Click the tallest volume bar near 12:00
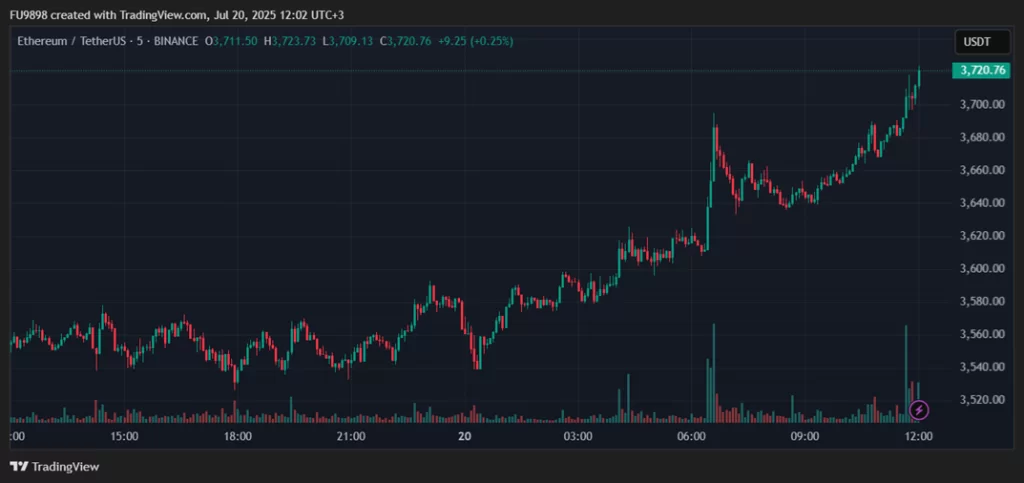Screen dimensions: 1024x483 (906, 373)
